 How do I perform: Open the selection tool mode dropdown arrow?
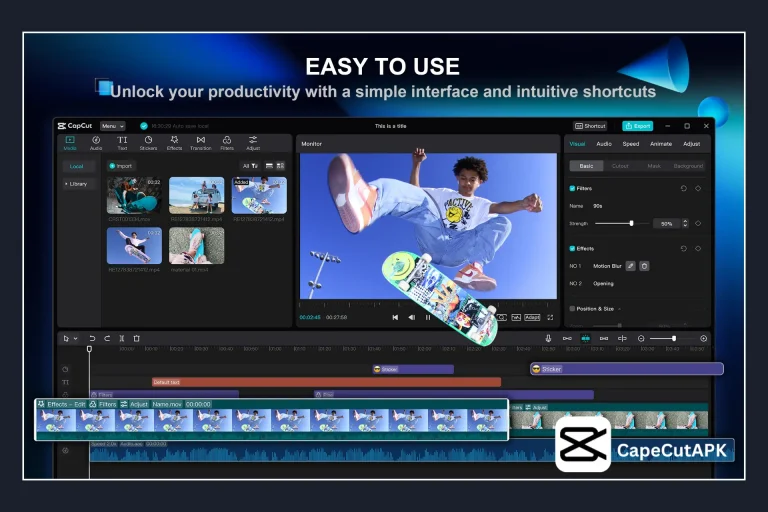point(75,339)
